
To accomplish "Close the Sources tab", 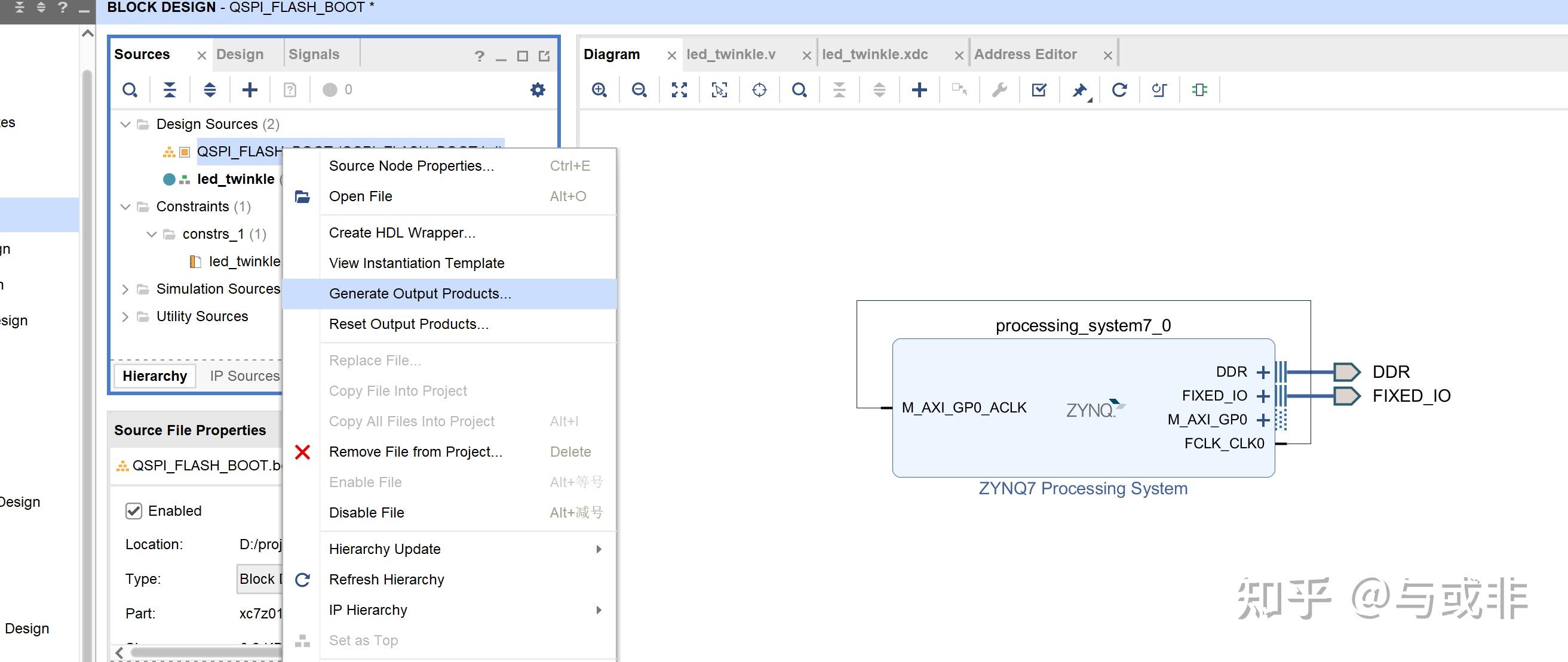I will (x=202, y=56).
